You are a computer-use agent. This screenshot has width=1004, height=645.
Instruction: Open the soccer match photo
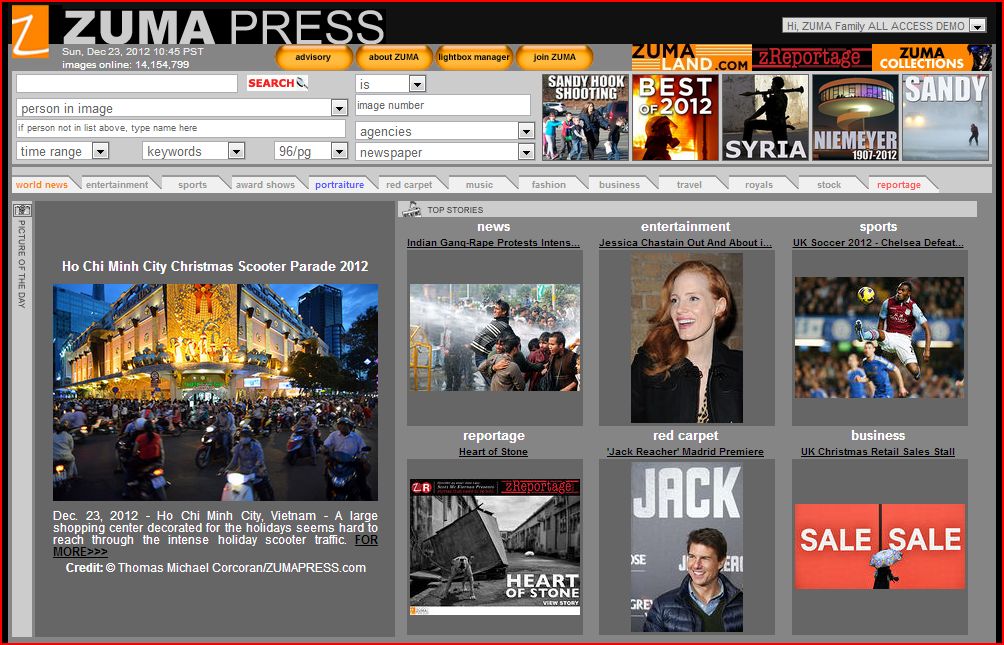(x=879, y=338)
